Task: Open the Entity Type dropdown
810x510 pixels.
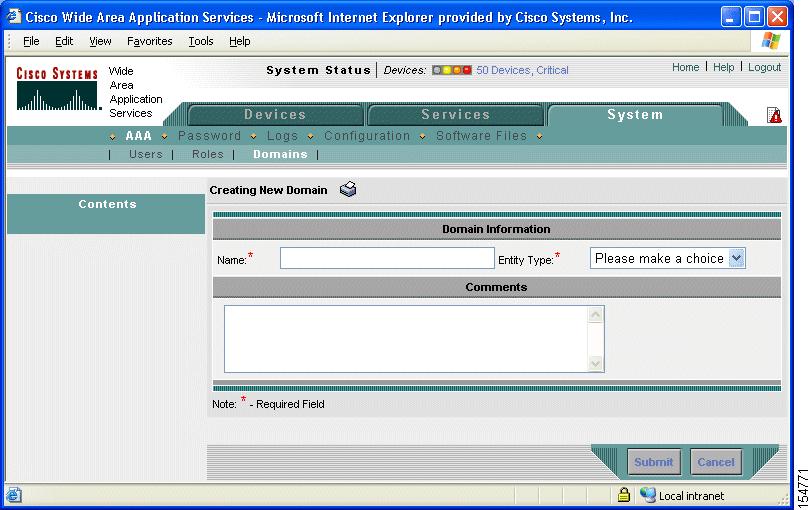Action: pos(667,258)
